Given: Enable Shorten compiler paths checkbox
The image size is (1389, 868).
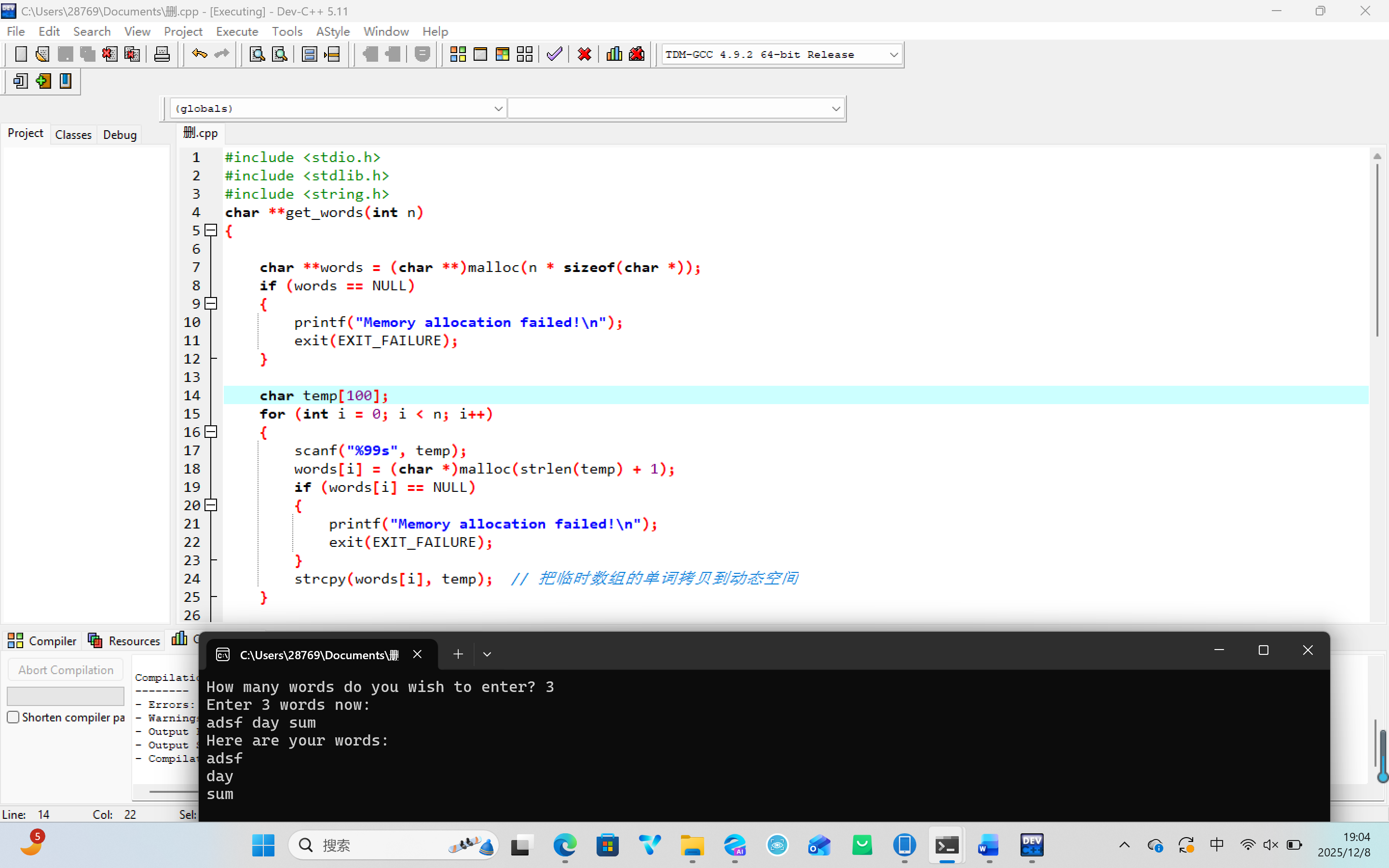Looking at the screenshot, I should pos(13,717).
